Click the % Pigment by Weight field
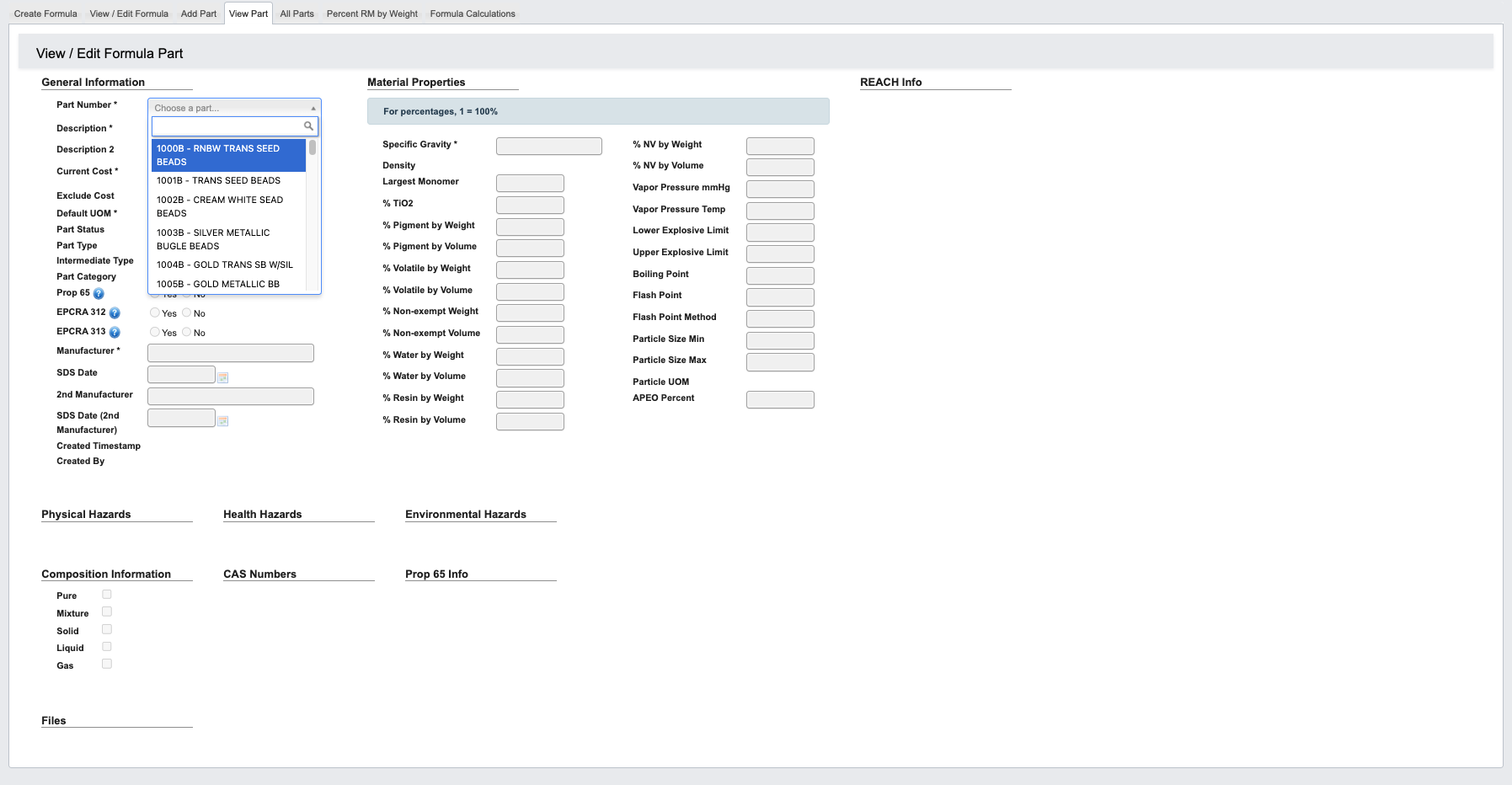The image size is (1512, 785). [530, 227]
